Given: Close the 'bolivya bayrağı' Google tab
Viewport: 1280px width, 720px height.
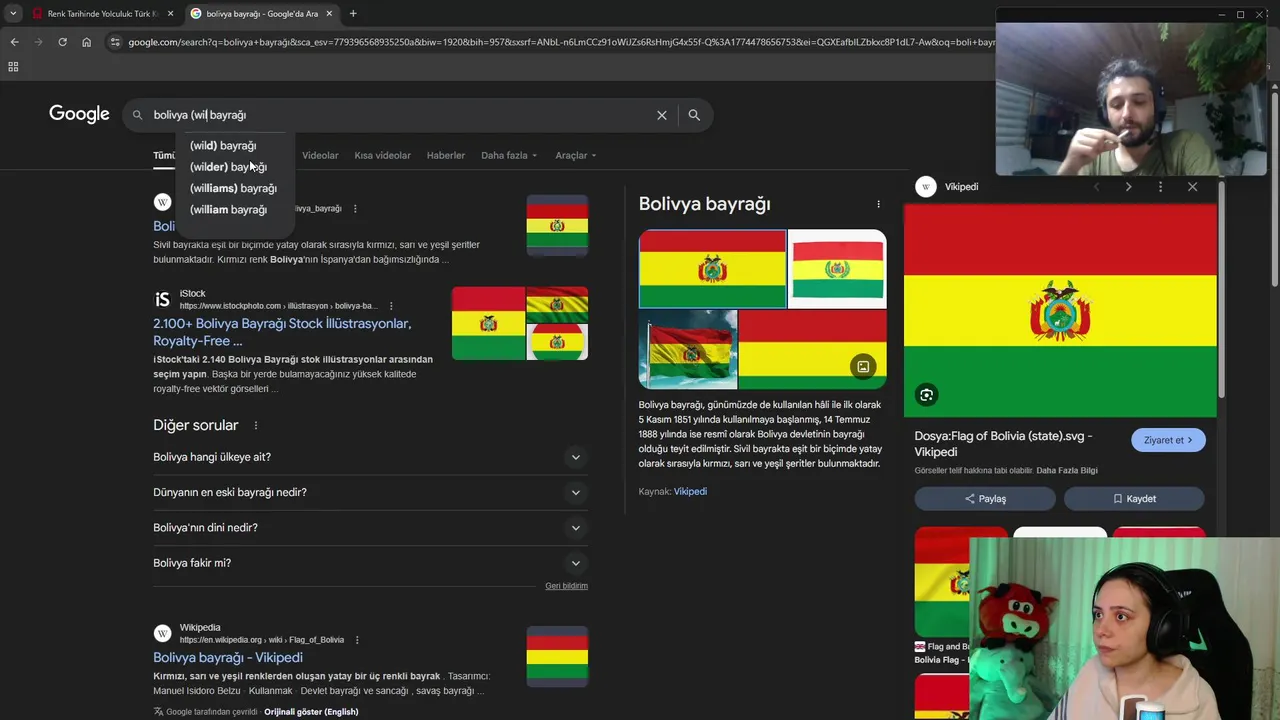Looking at the screenshot, I should click(x=329, y=14).
